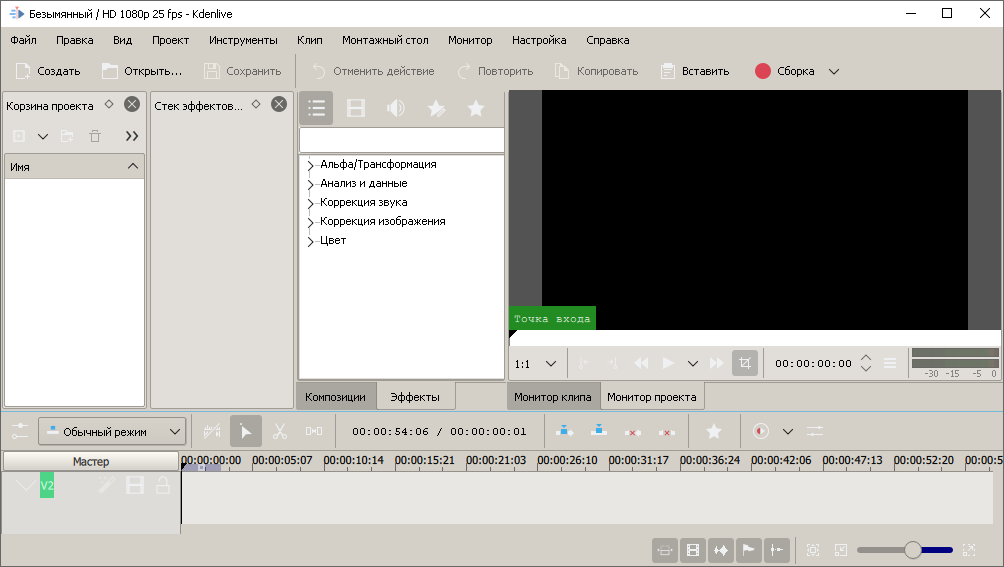
Task: Open play options dropdown arrow in monitor
Action: click(x=693, y=363)
